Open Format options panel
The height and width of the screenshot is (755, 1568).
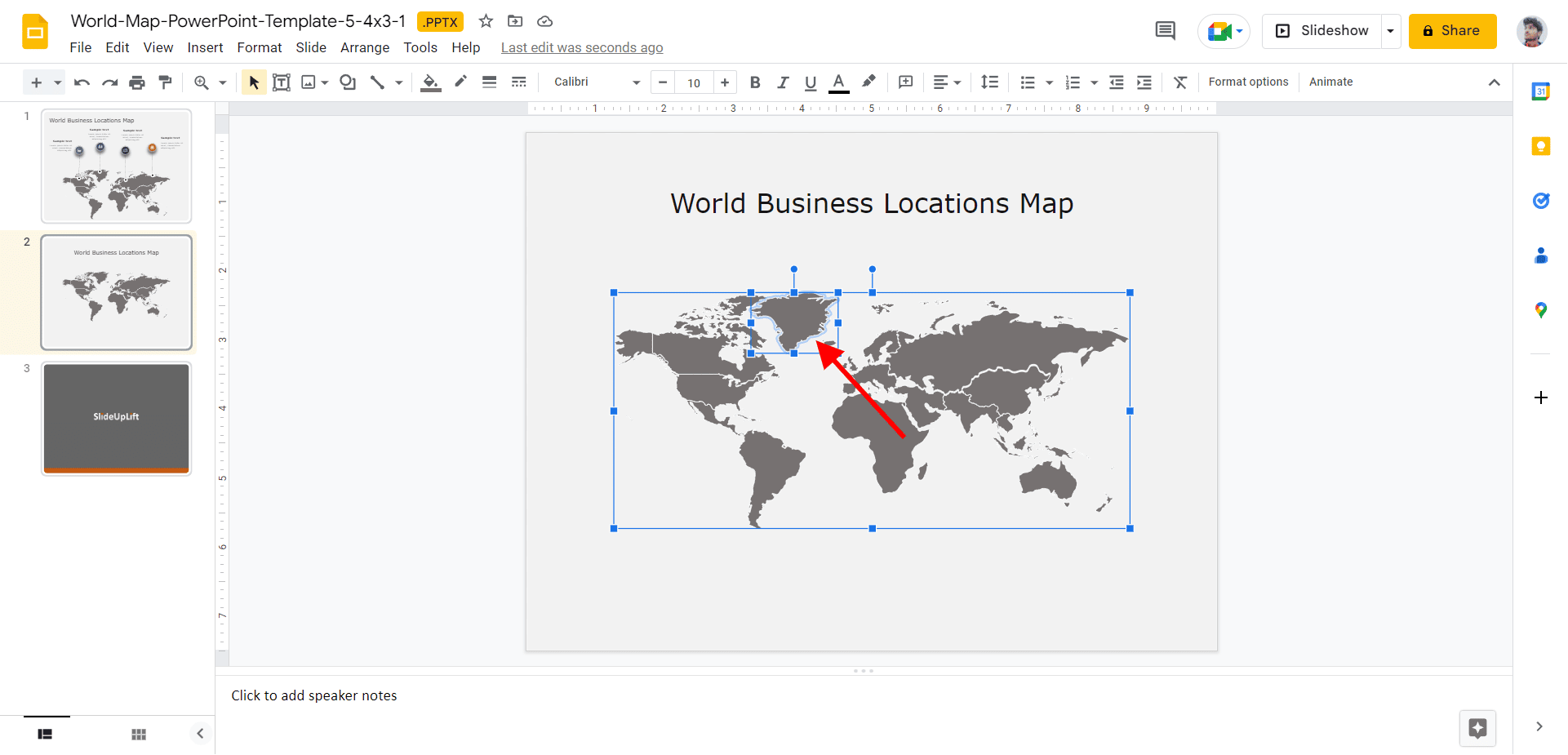tap(1248, 82)
